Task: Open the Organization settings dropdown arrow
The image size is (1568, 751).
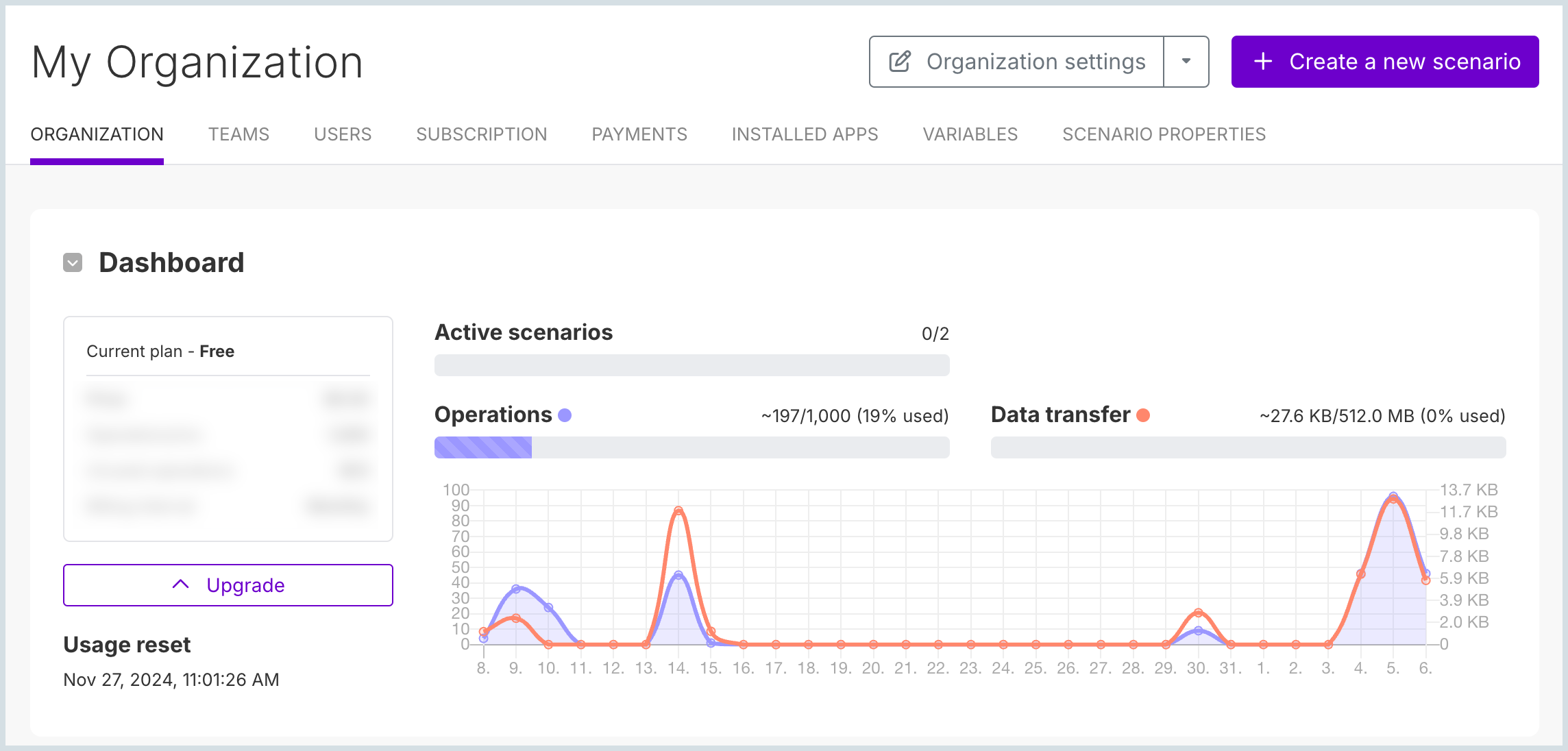Action: pos(1186,62)
